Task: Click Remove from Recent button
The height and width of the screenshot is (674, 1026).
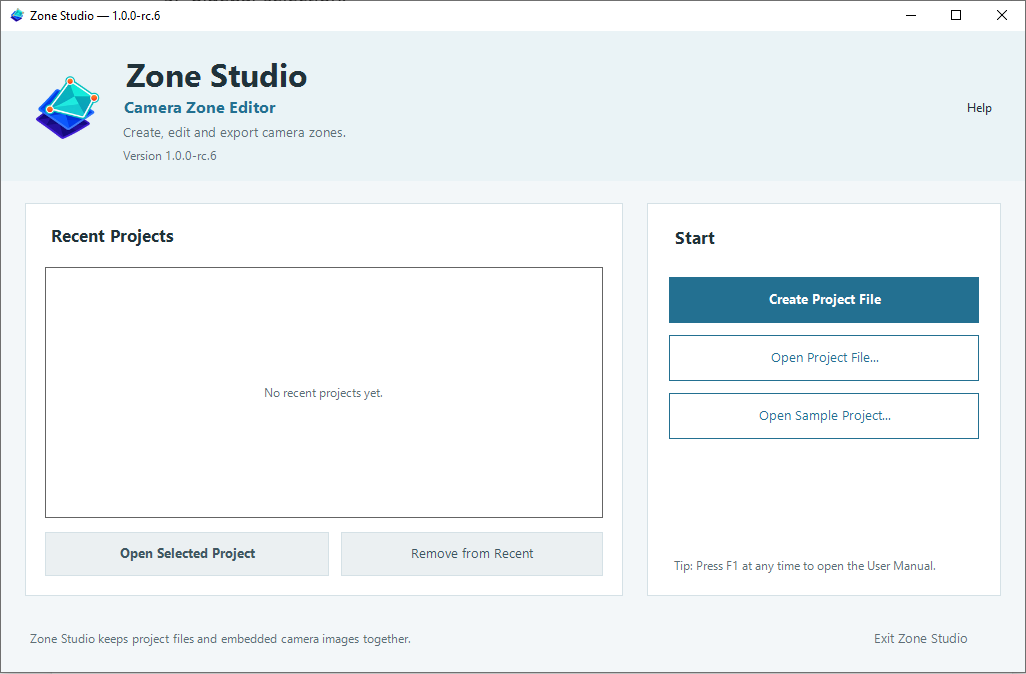Action: click(x=472, y=554)
